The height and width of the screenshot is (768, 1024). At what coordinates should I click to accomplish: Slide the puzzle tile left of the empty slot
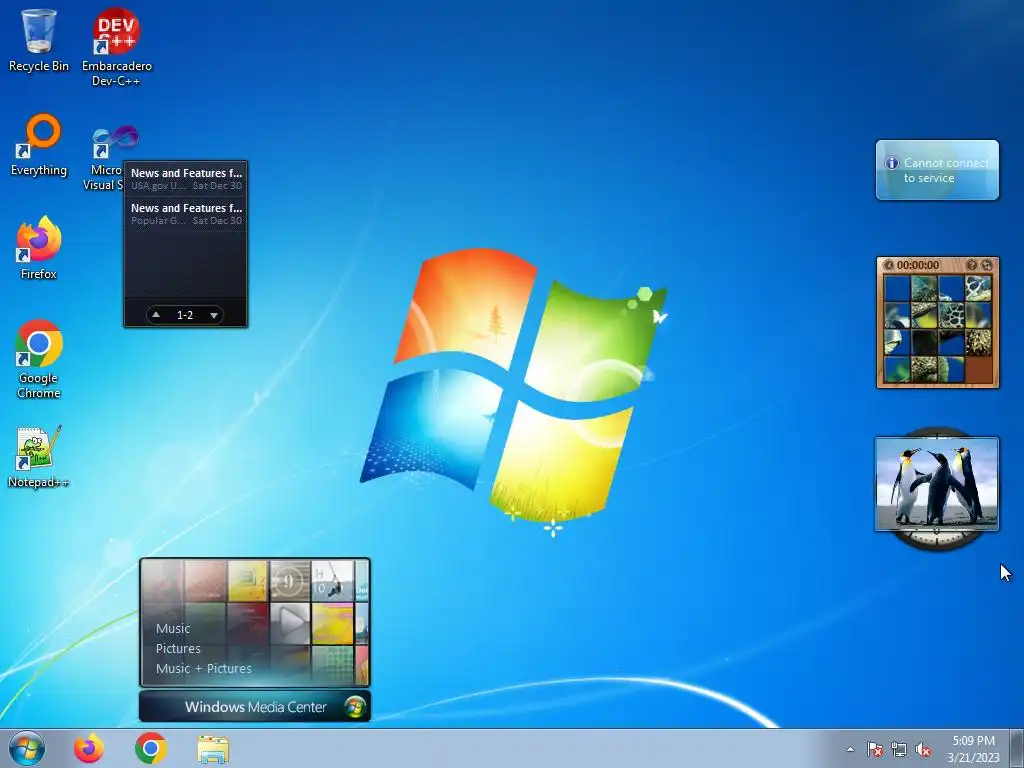click(952, 369)
